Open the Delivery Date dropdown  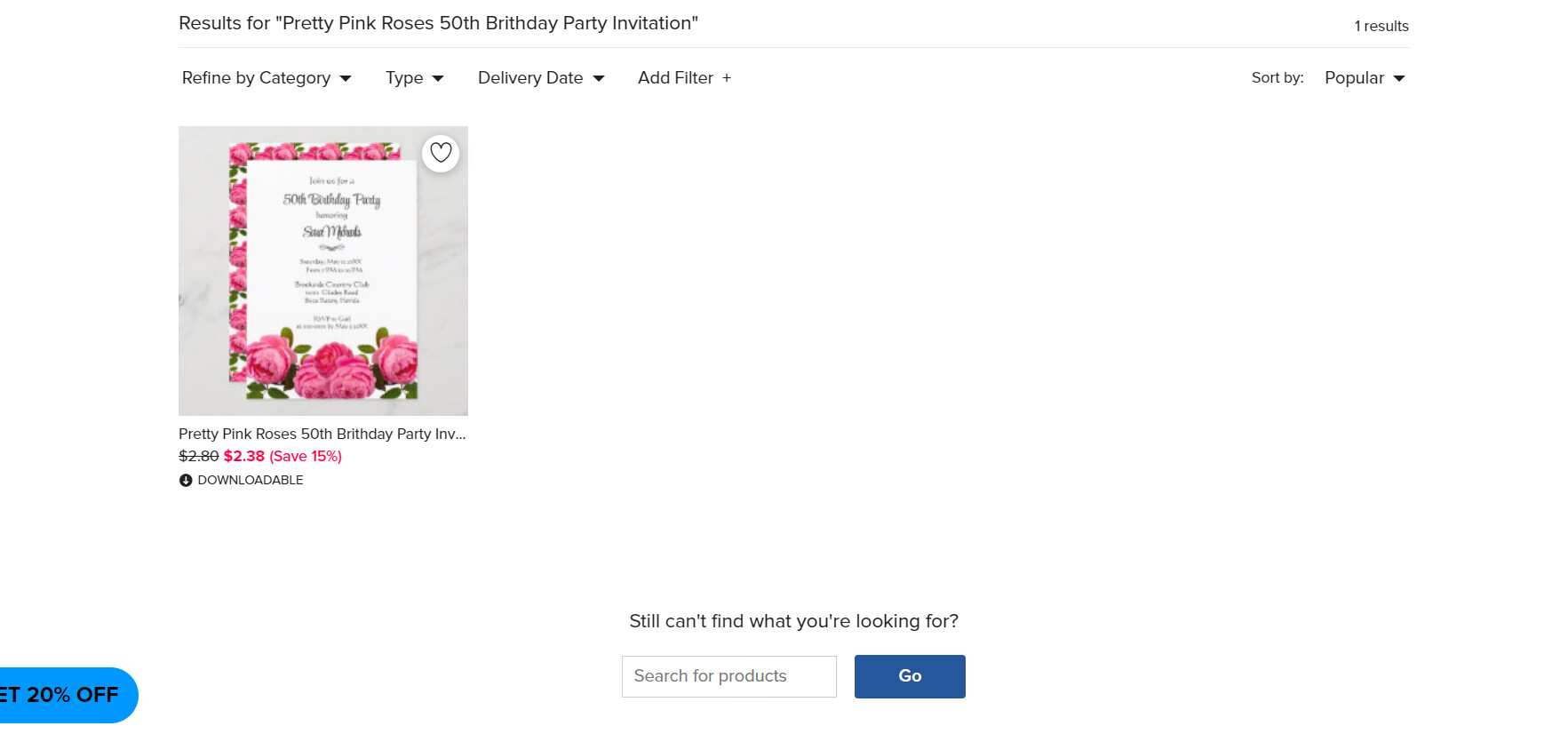coord(541,78)
